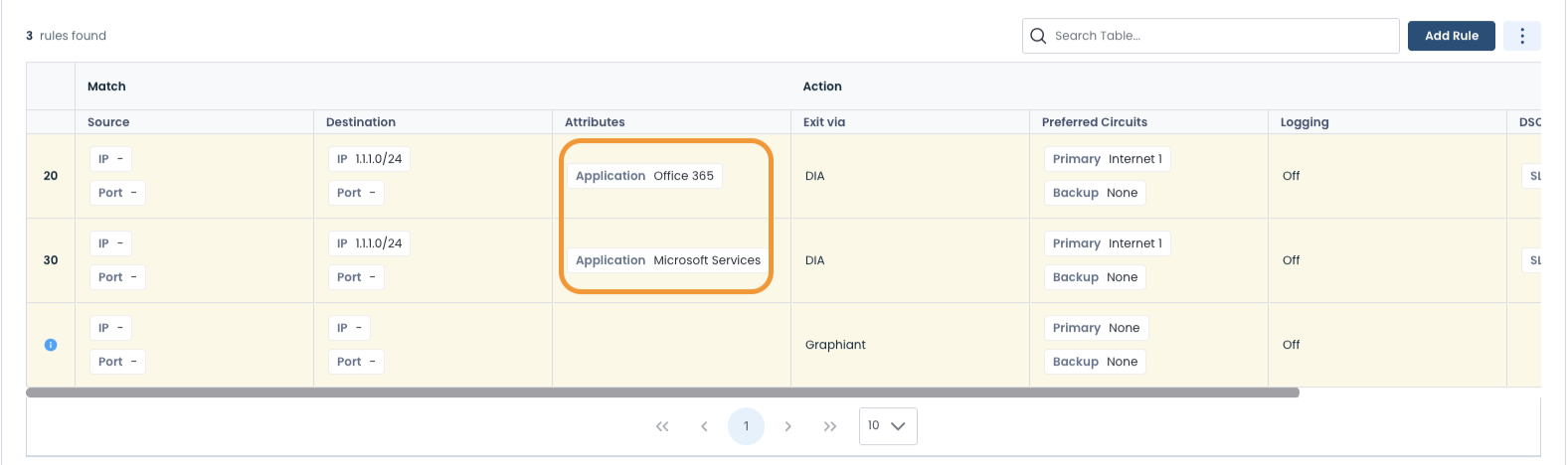
Task: Open the three-dot more options menu
Action: [1522, 36]
